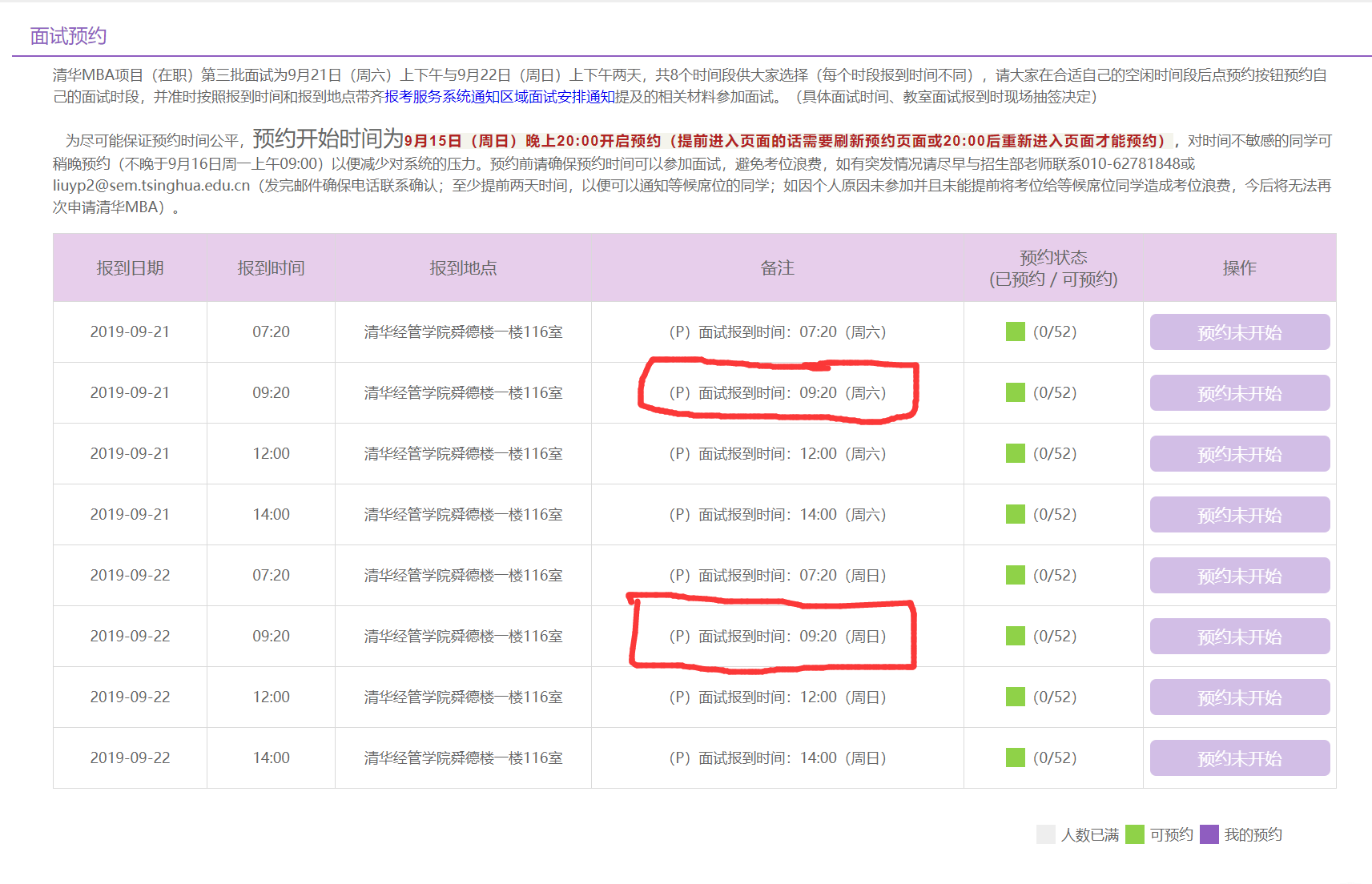This screenshot has height=884, width=1372.
Task: Click 预约未开始 button for 2019-09-21 14:00
Action: click(x=1240, y=515)
